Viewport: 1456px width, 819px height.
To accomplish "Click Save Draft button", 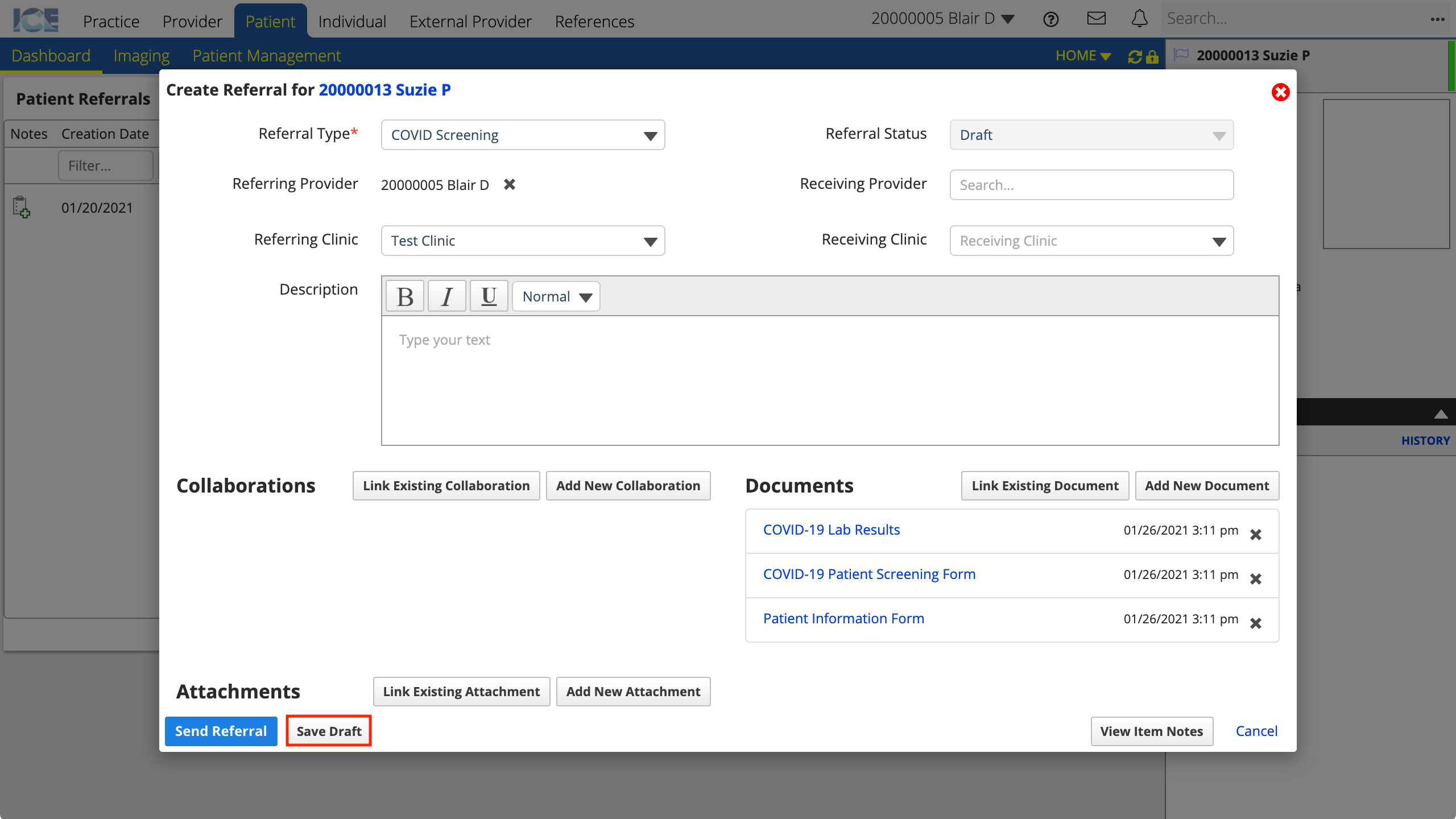I will 329,731.
